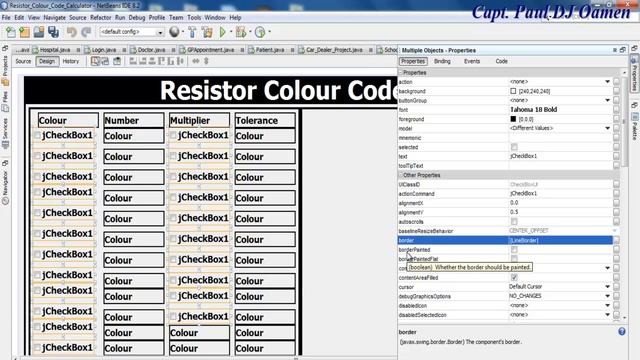
Task: Open the Files side panel
Action: [5, 100]
